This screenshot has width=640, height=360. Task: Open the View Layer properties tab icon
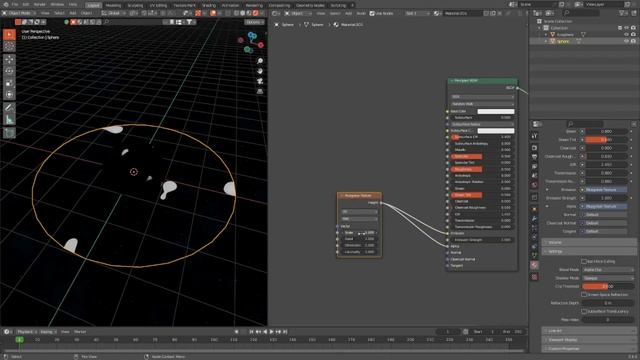pyautogui.click(x=535, y=167)
